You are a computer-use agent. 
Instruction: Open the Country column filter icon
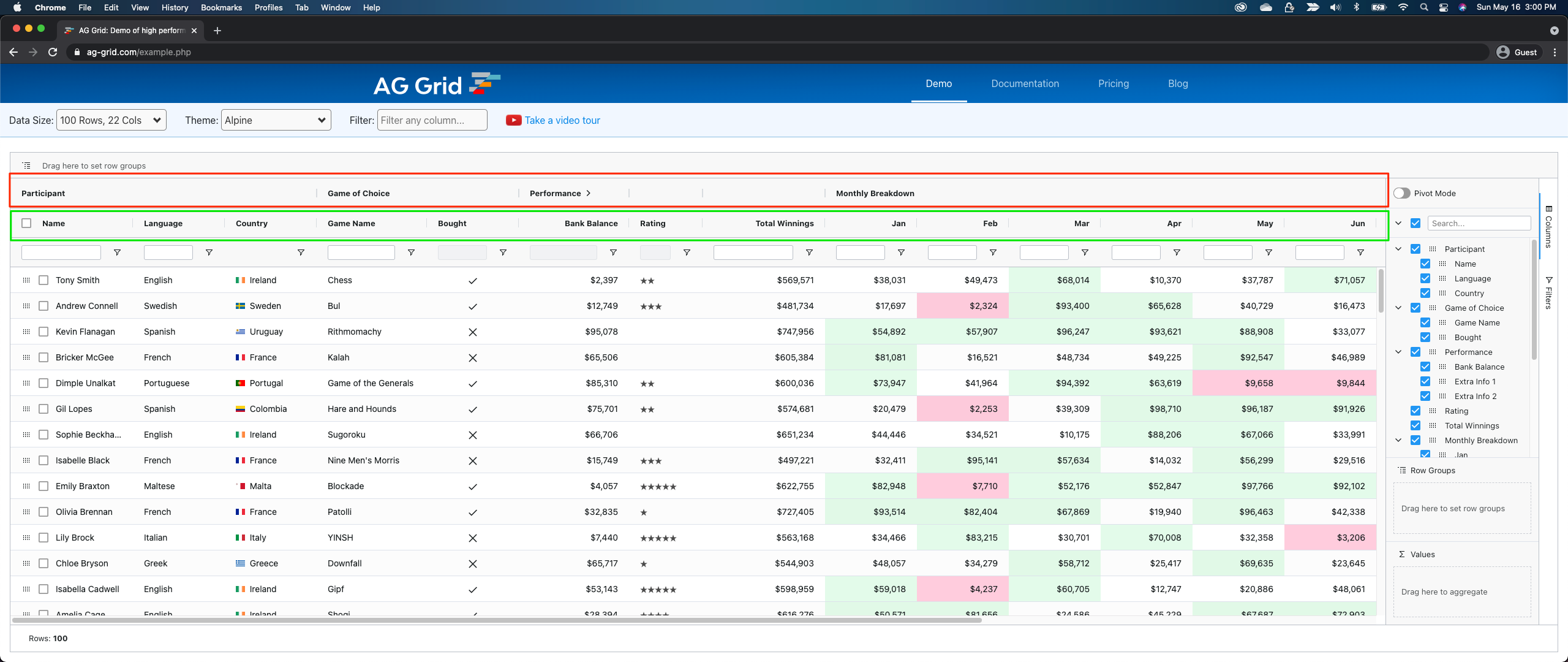(x=301, y=253)
